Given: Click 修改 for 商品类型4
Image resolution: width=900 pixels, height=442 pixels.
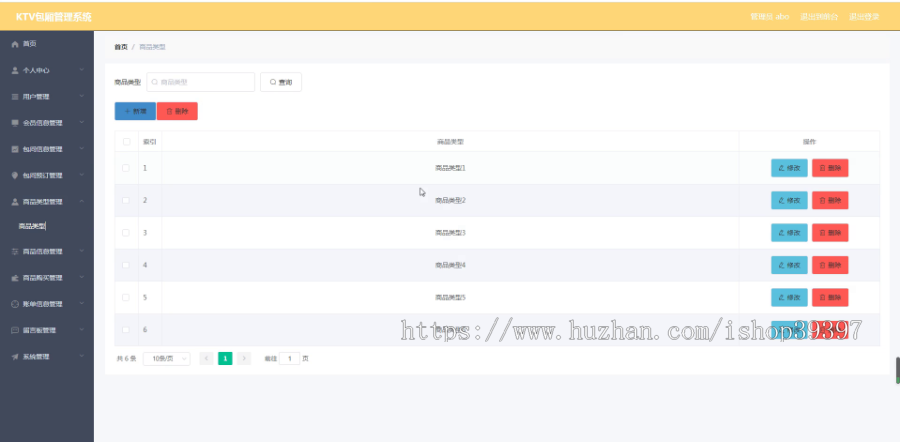Looking at the screenshot, I should coord(789,265).
